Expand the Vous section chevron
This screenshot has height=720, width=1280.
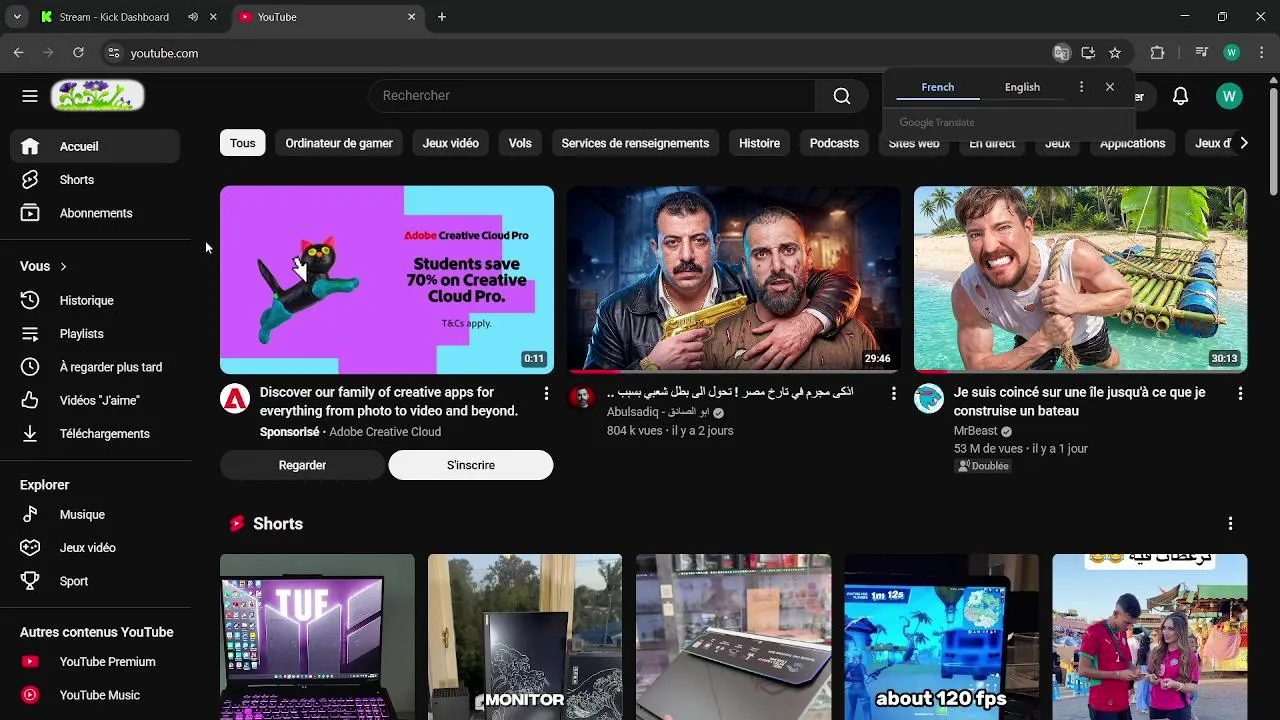point(63,266)
